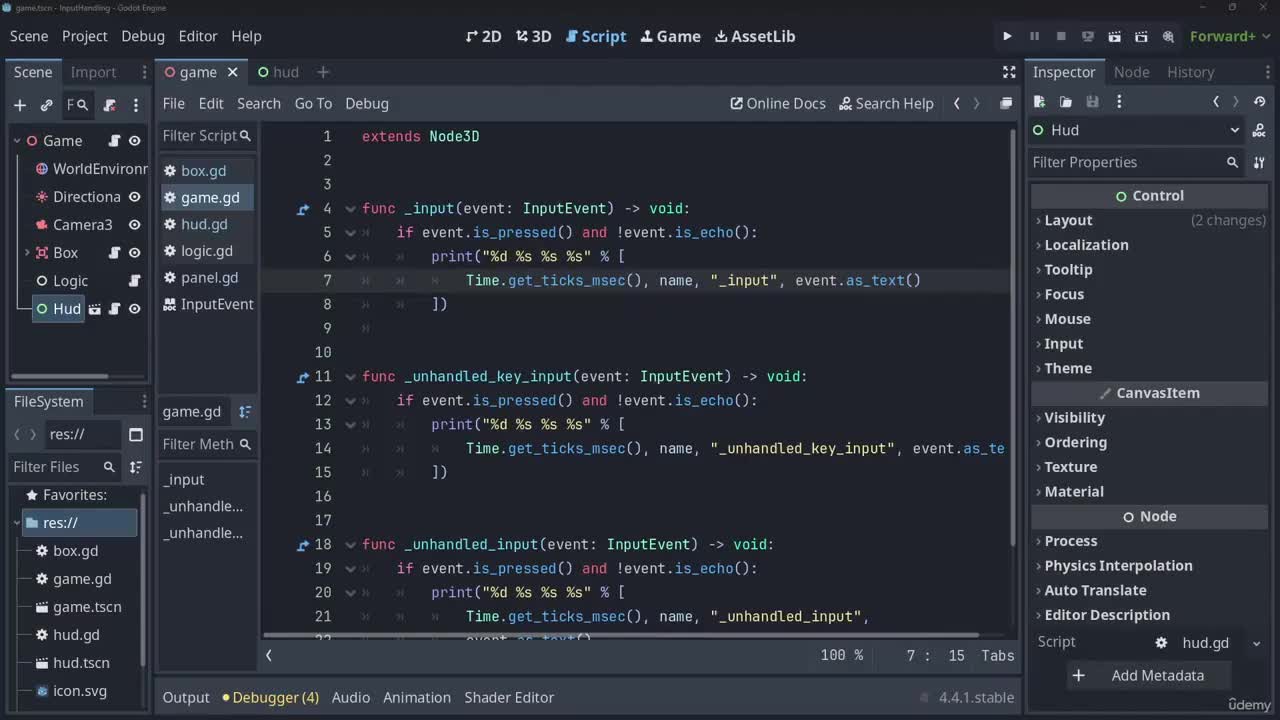
Task: Open the Inspector object history icon
Action: 1259,101
